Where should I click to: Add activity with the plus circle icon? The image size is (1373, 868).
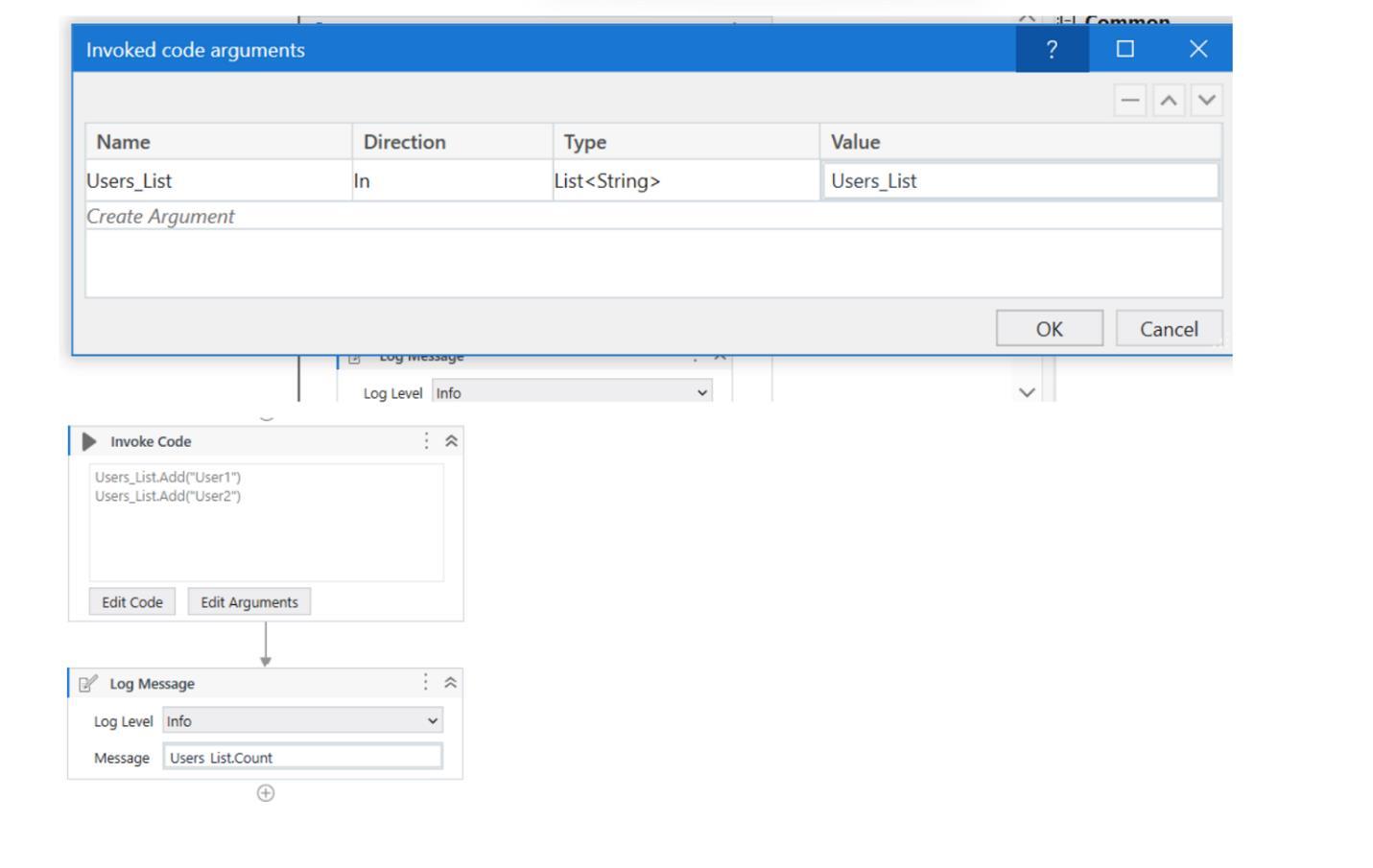coord(266,793)
